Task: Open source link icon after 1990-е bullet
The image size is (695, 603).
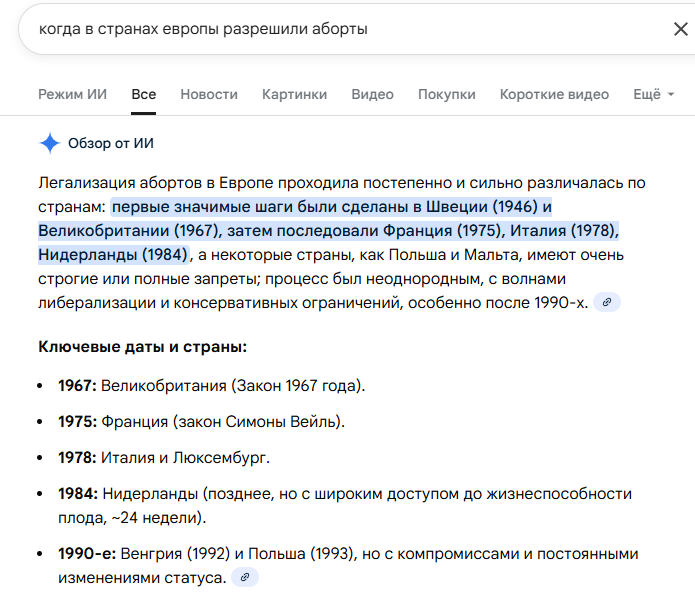Action: [245, 577]
